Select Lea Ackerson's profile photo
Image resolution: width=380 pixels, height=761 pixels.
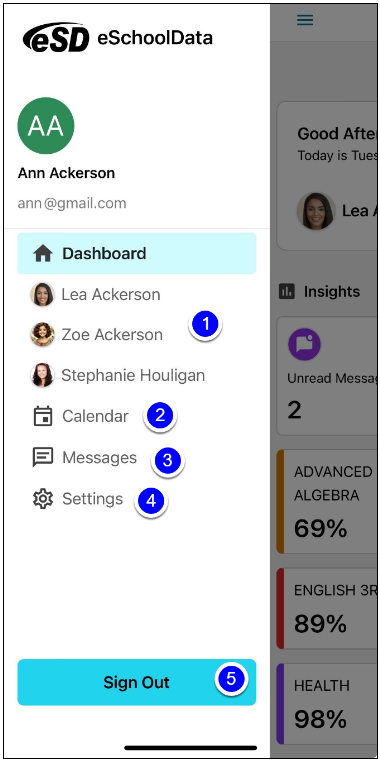[42, 294]
